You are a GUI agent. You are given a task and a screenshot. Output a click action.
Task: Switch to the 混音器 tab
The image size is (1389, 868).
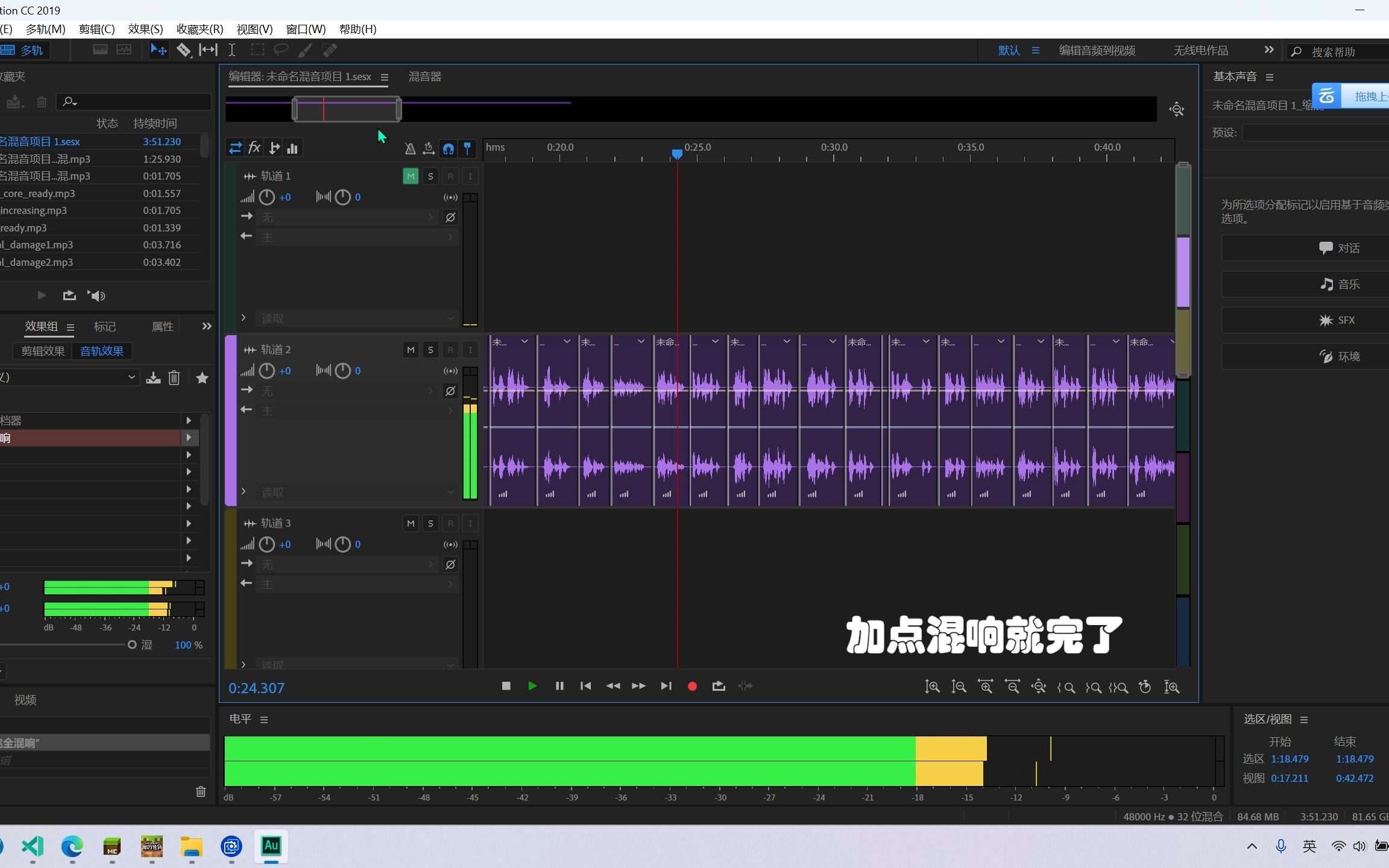coord(424,77)
